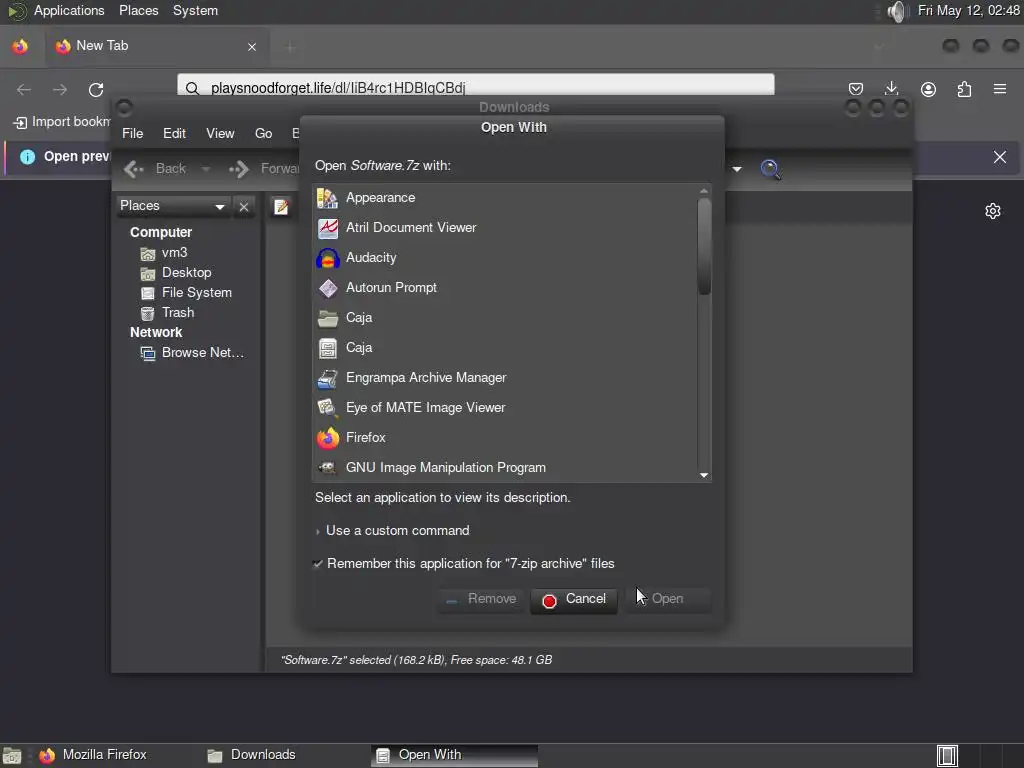The height and width of the screenshot is (768, 1024).
Task: Select the Caja file cabinet icon entry
Action: coord(327,347)
